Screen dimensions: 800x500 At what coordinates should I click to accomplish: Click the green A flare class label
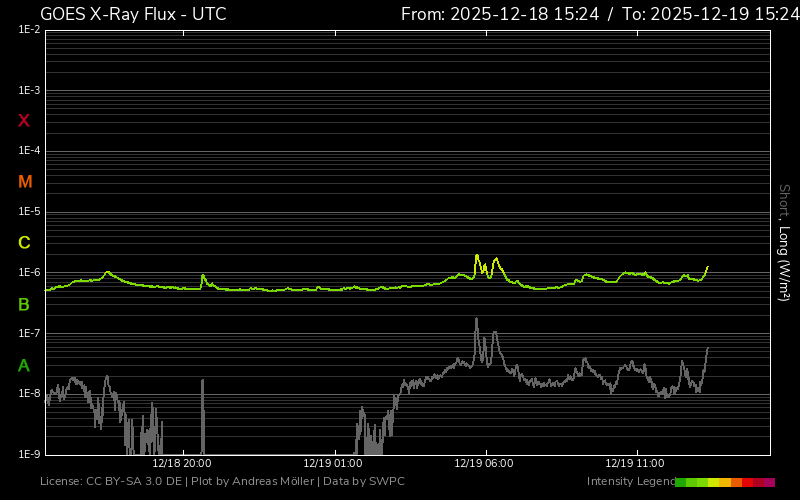pos(24,365)
